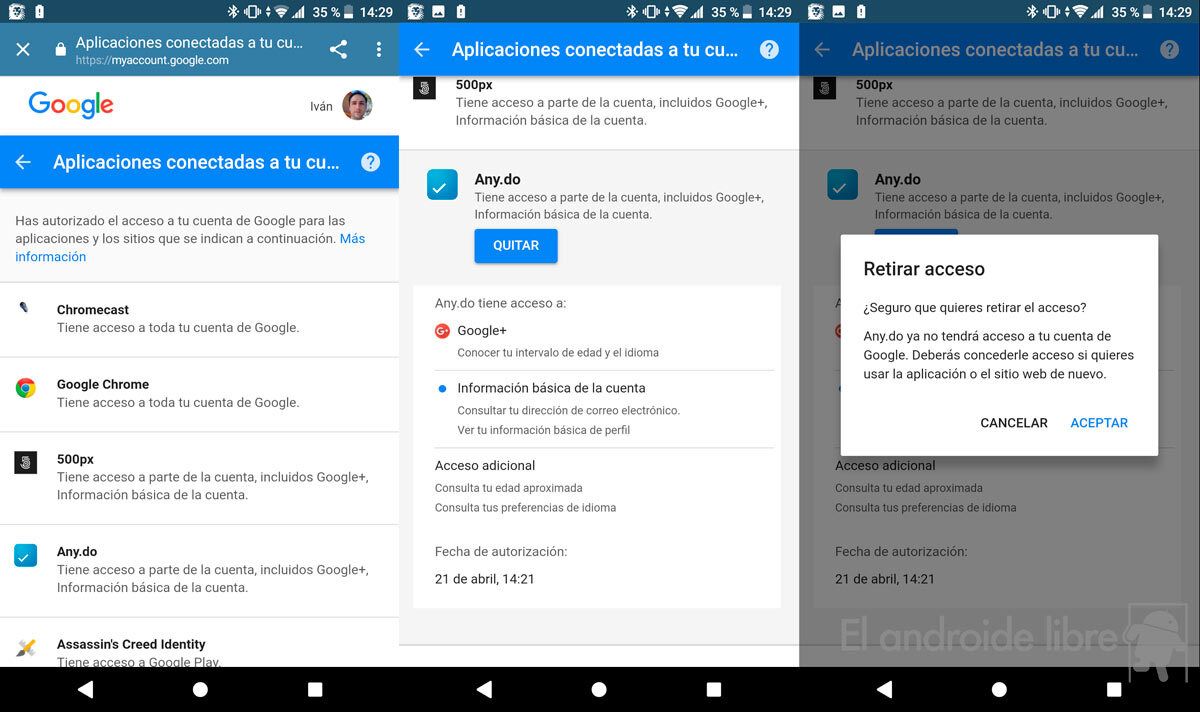Tap the Assassin's Creed Identity app icon
Viewport: 1200px width, 712px height.
[x=26, y=648]
